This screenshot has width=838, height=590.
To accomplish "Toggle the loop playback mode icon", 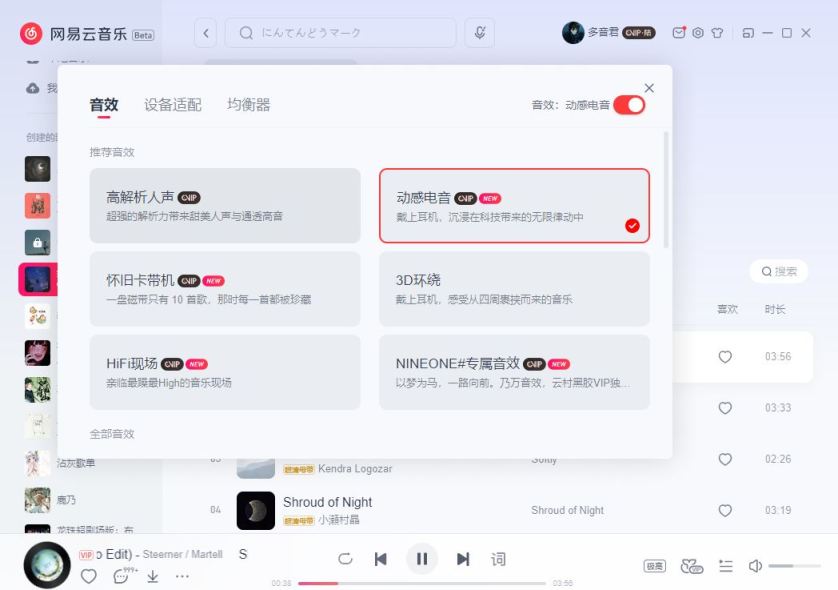I will coord(345,559).
